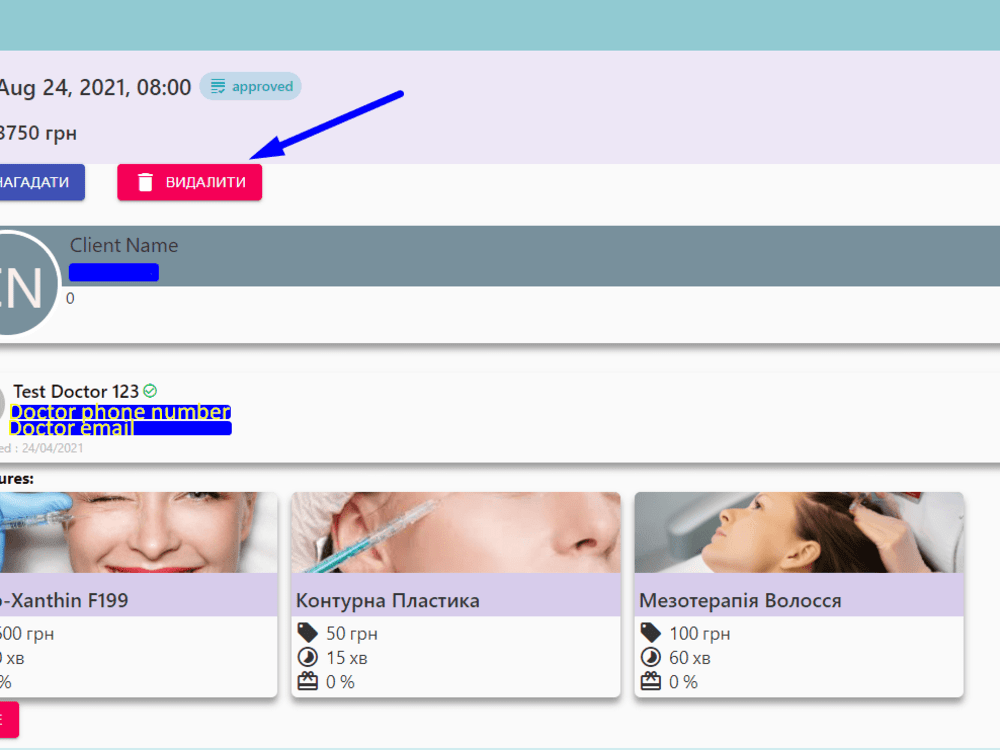Click the green verified check icon

pyautogui.click(x=150, y=390)
